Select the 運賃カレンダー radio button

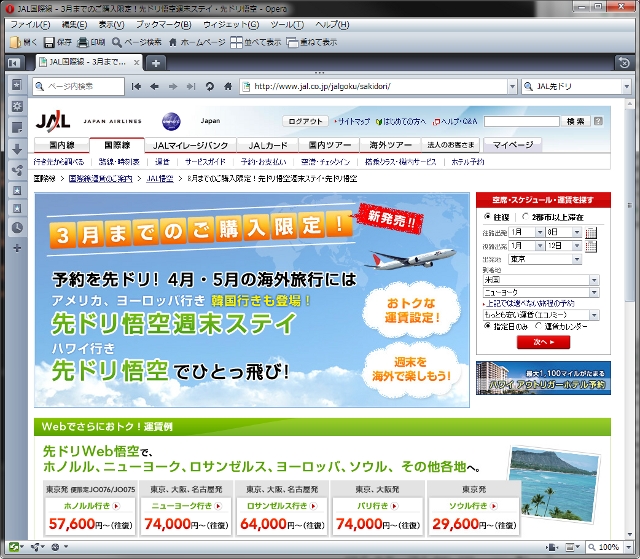pyautogui.click(x=538, y=326)
